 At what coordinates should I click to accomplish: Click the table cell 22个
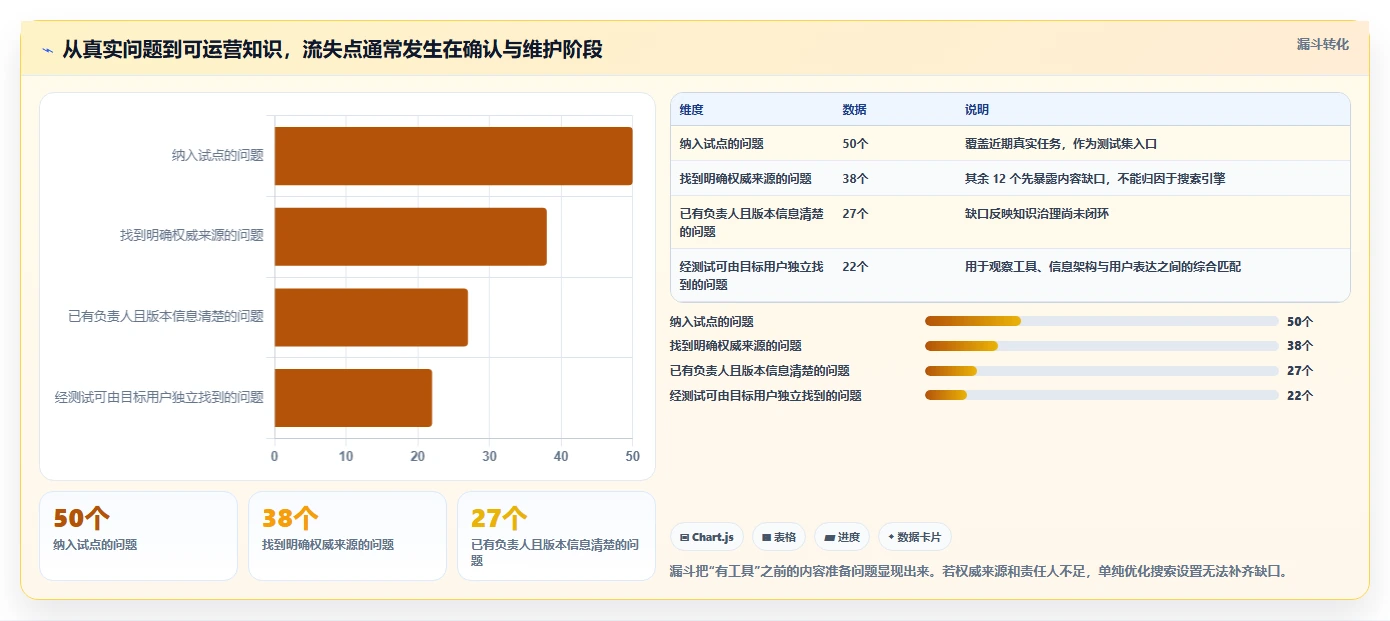[856, 267]
